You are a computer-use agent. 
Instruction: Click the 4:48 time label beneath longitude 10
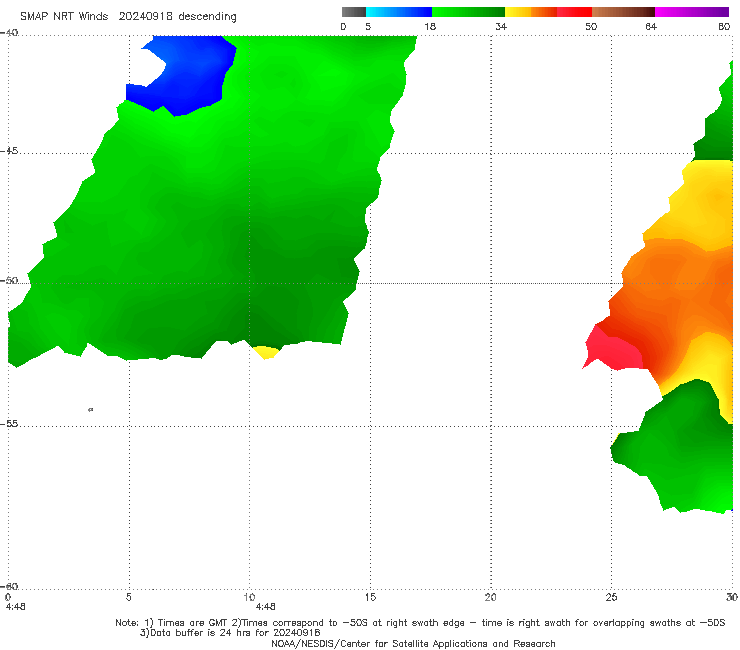265,607
